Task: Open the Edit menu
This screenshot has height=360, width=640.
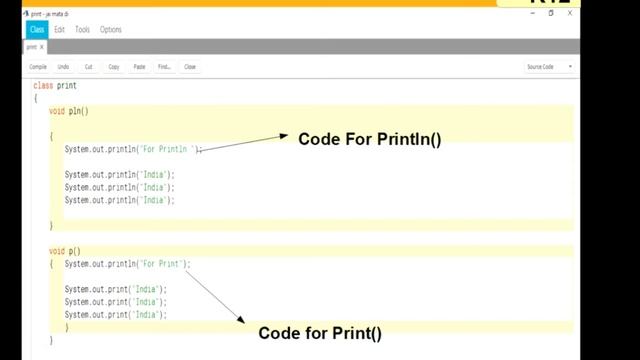Action: click(59, 29)
